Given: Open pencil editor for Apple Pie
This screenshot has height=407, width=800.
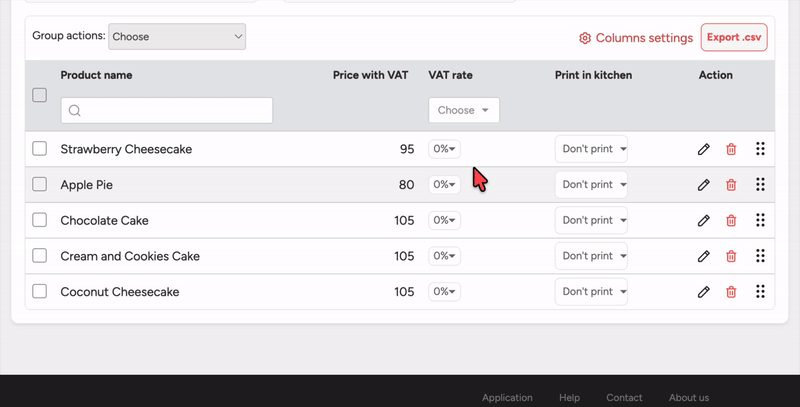Looking at the screenshot, I should (x=704, y=185).
